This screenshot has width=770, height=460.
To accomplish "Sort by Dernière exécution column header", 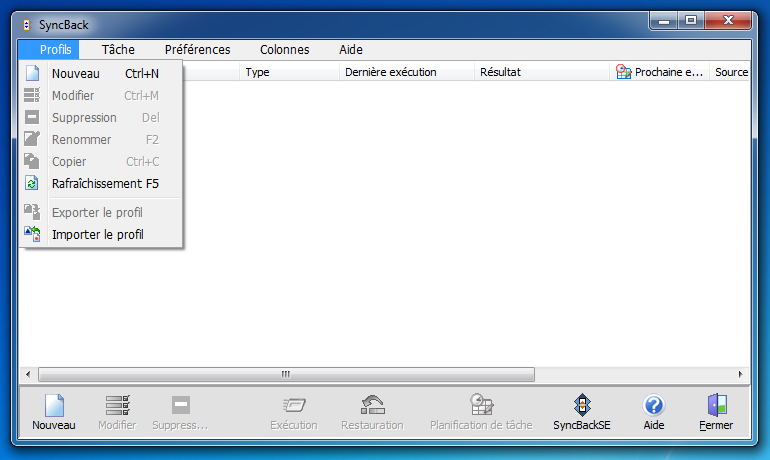I will coord(407,72).
